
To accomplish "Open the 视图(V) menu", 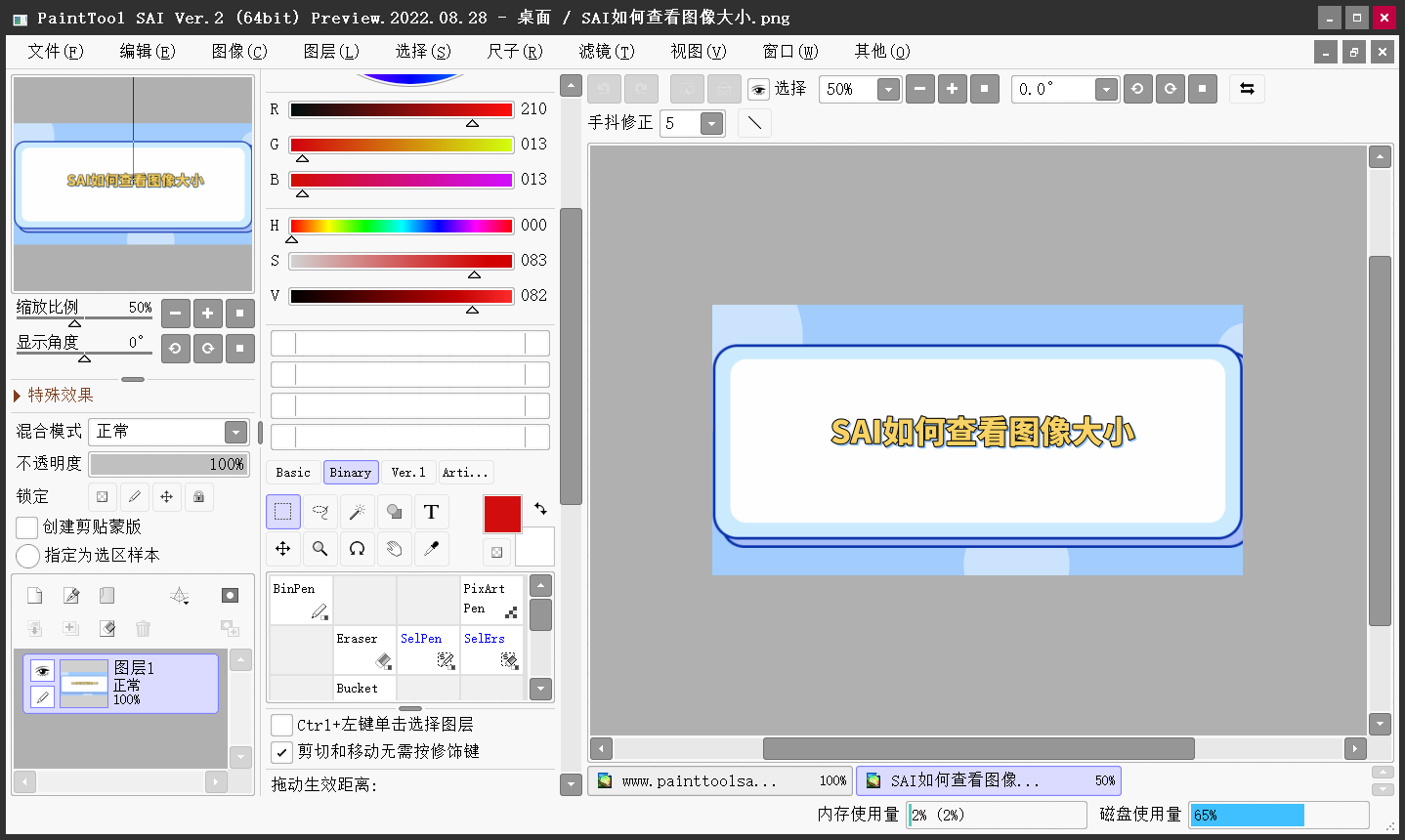I will pos(699,52).
